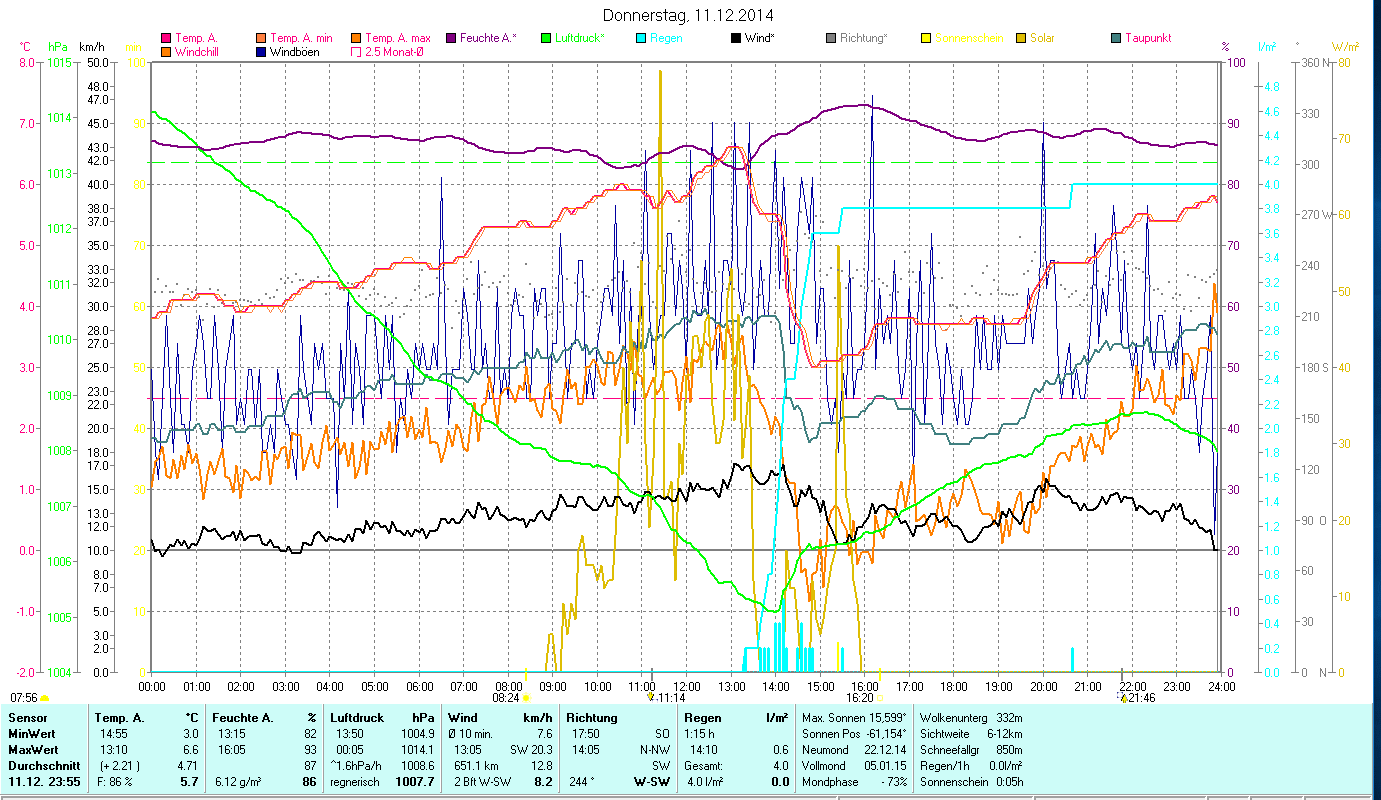Click the current temperature value 5.7

[188, 782]
